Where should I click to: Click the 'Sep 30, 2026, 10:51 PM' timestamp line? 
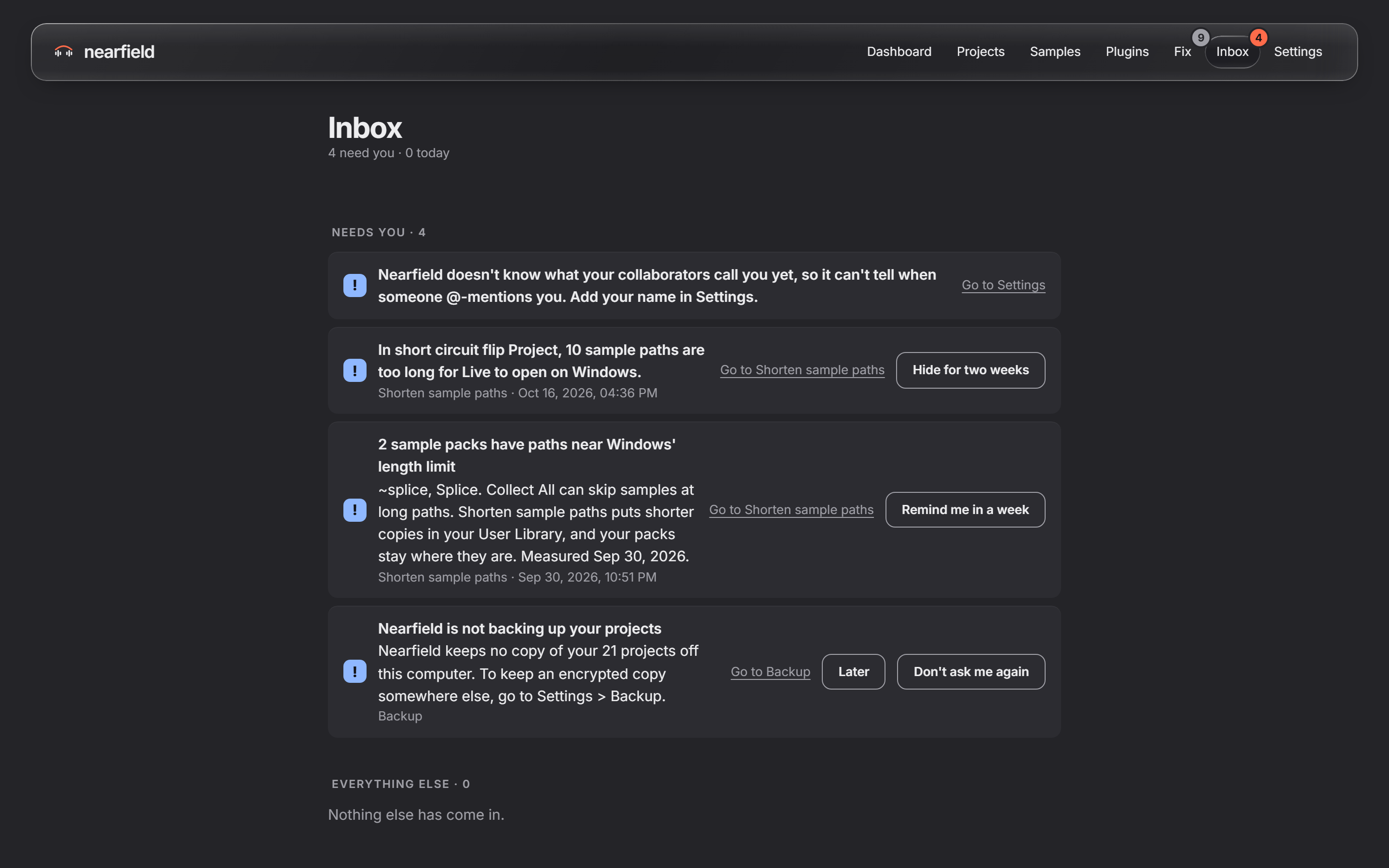pyautogui.click(x=517, y=578)
